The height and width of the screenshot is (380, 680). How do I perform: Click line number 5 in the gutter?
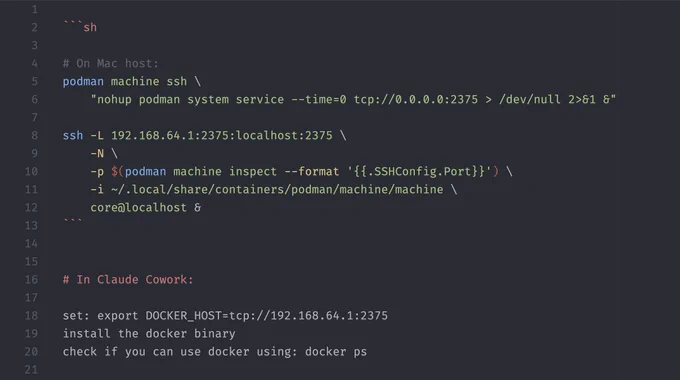point(34,82)
